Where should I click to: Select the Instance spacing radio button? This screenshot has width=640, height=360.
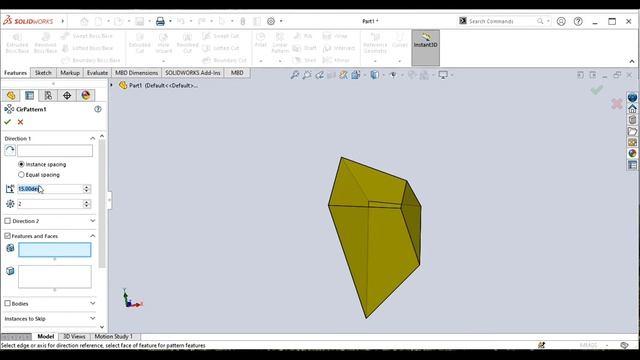(21, 164)
